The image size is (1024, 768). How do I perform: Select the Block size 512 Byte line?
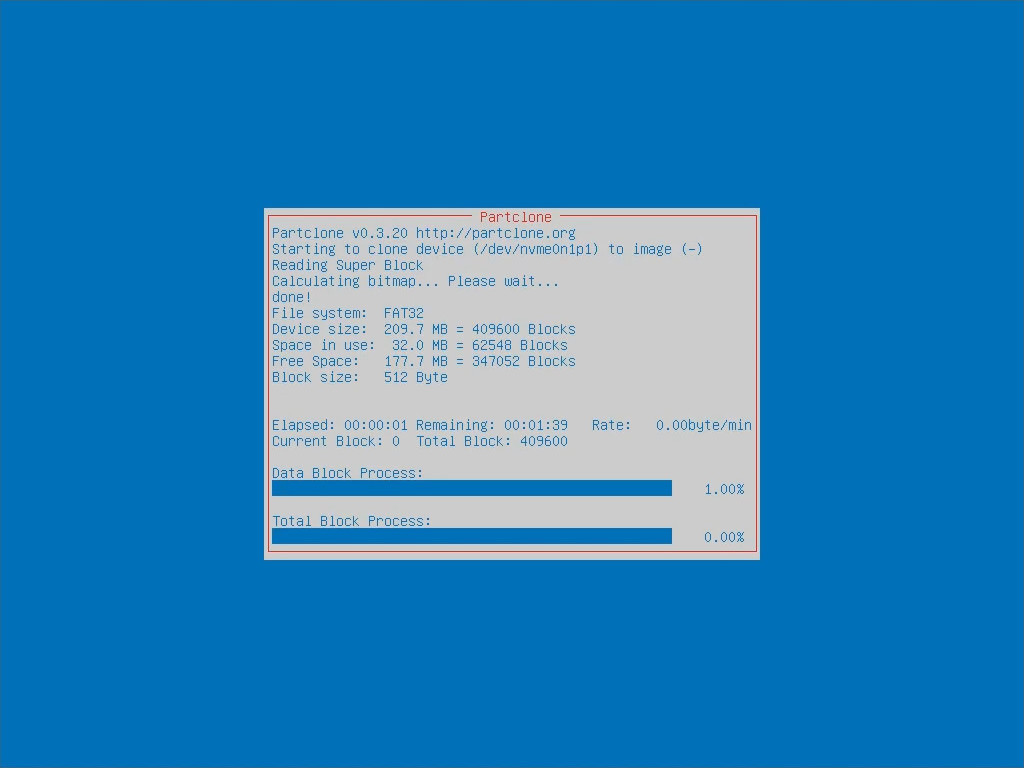[359, 377]
